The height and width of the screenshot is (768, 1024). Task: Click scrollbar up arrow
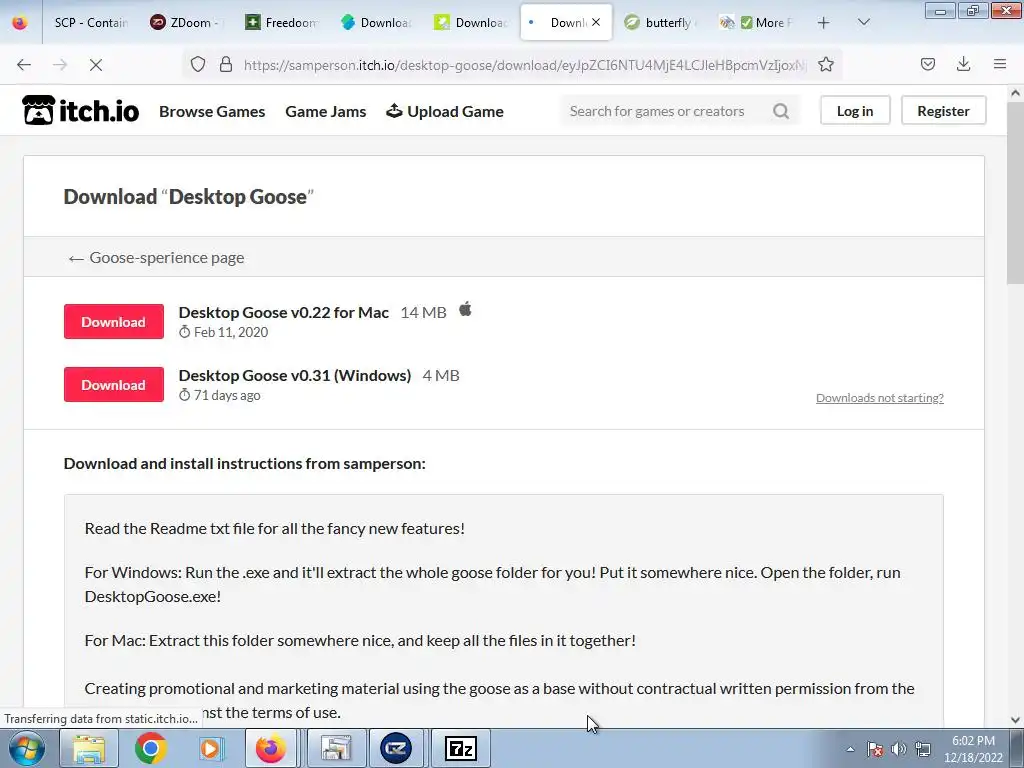click(x=1015, y=93)
